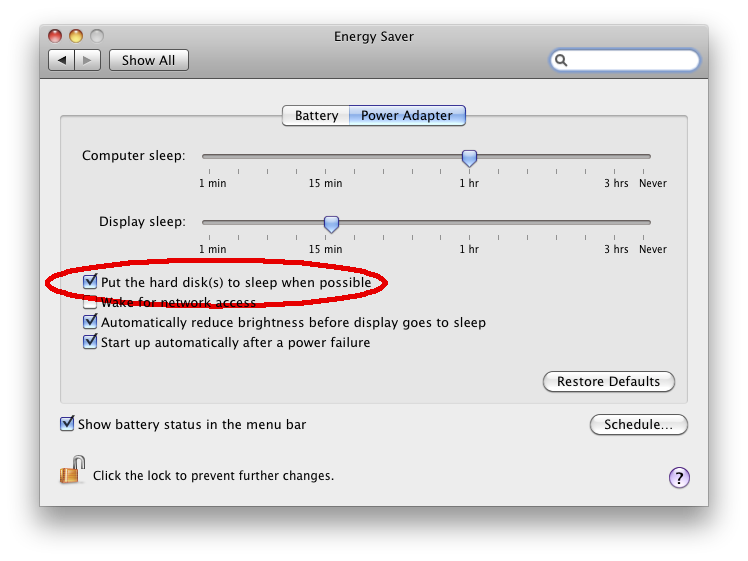Enable Wake for network access
The image size is (748, 561).
click(x=90, y=302)
